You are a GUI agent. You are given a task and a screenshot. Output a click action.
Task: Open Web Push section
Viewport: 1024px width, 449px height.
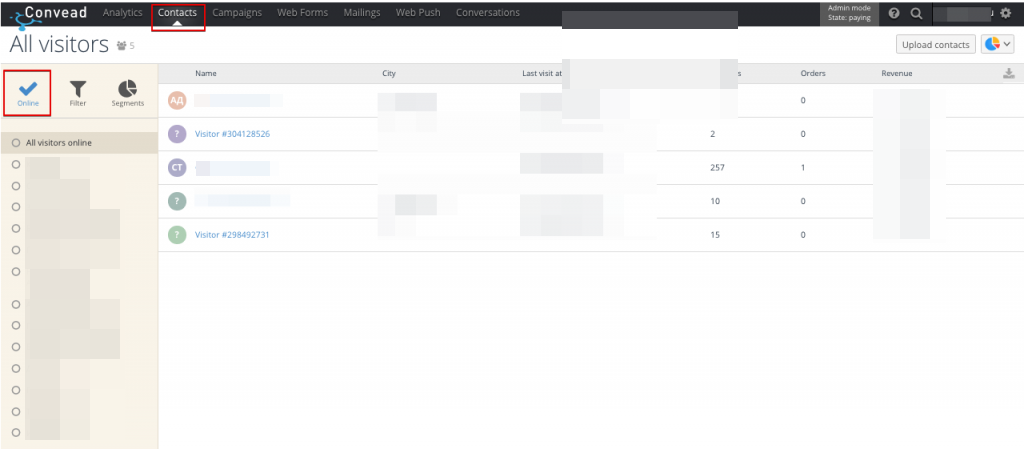click(x=418, y=12)
